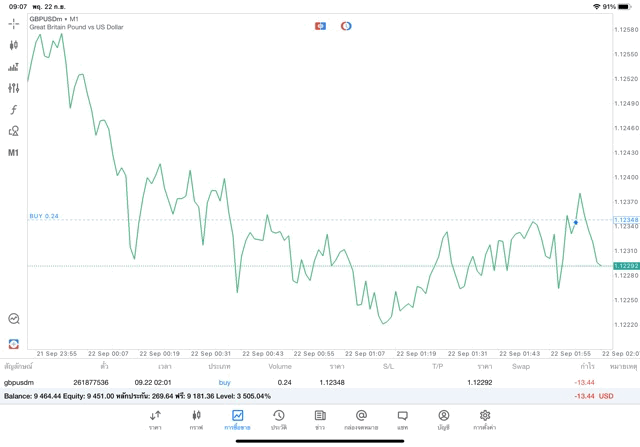Screen dimensions: 640x447
Task: Switch to the chart tab with candlesticks
Action: point(196,420)
